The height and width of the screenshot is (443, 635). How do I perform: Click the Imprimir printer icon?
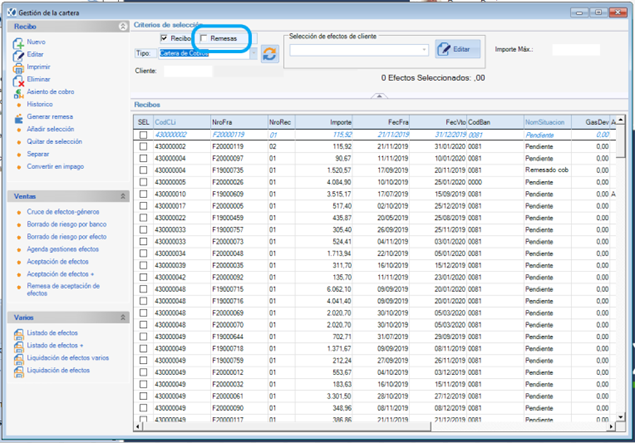point(18,68)
